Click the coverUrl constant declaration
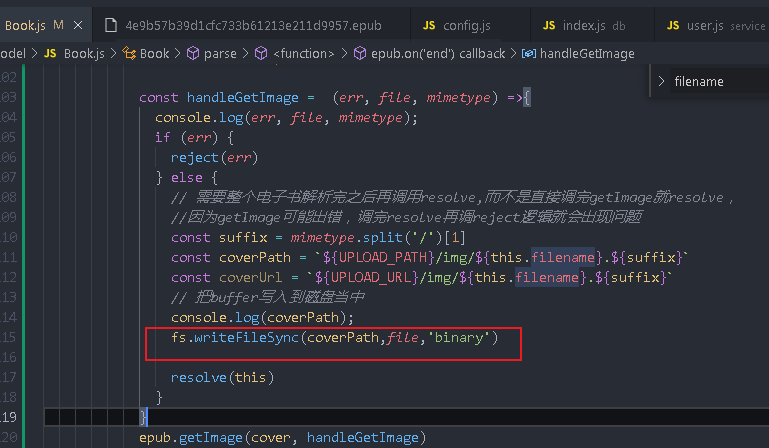The width and height of the screenshot is (769, 448). tap(251, 278)
